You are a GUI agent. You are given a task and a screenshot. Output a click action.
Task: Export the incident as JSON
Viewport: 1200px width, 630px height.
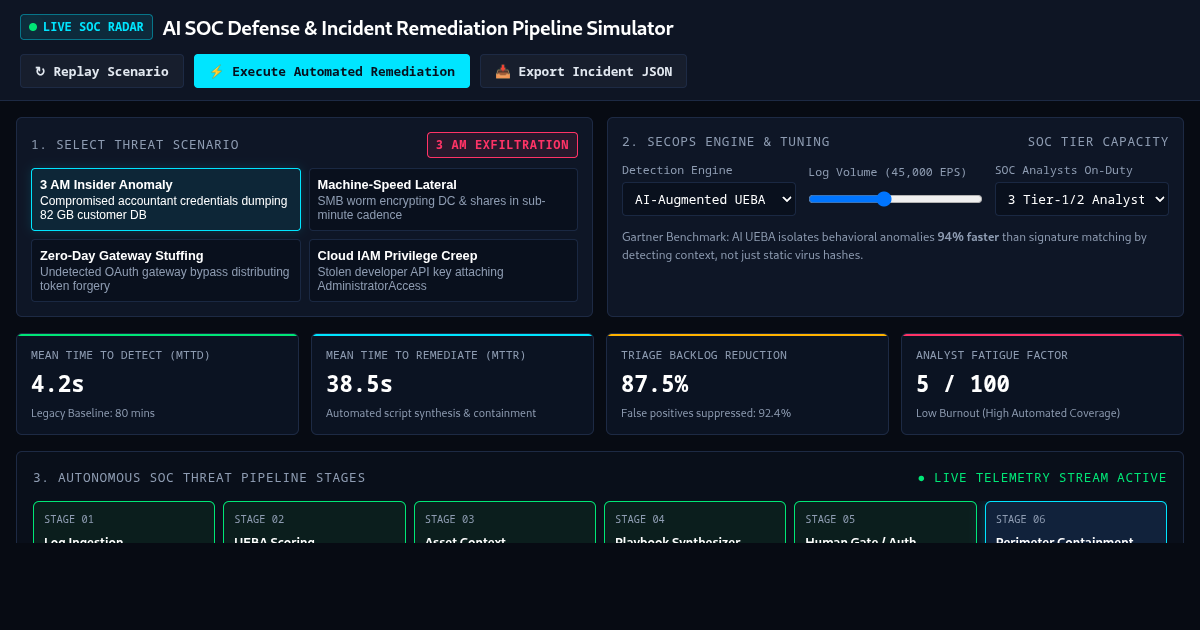tap(583, 71)
